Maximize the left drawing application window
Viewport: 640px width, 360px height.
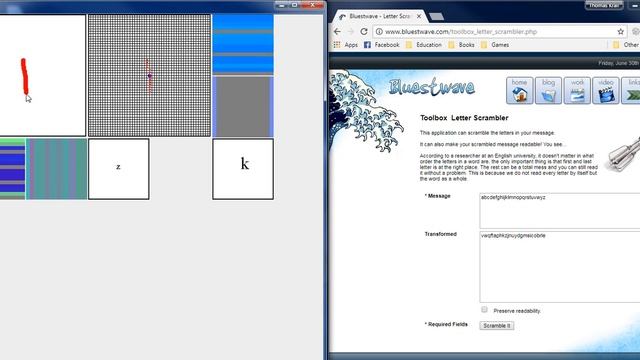pyautogui.click(x=295, y=5)
